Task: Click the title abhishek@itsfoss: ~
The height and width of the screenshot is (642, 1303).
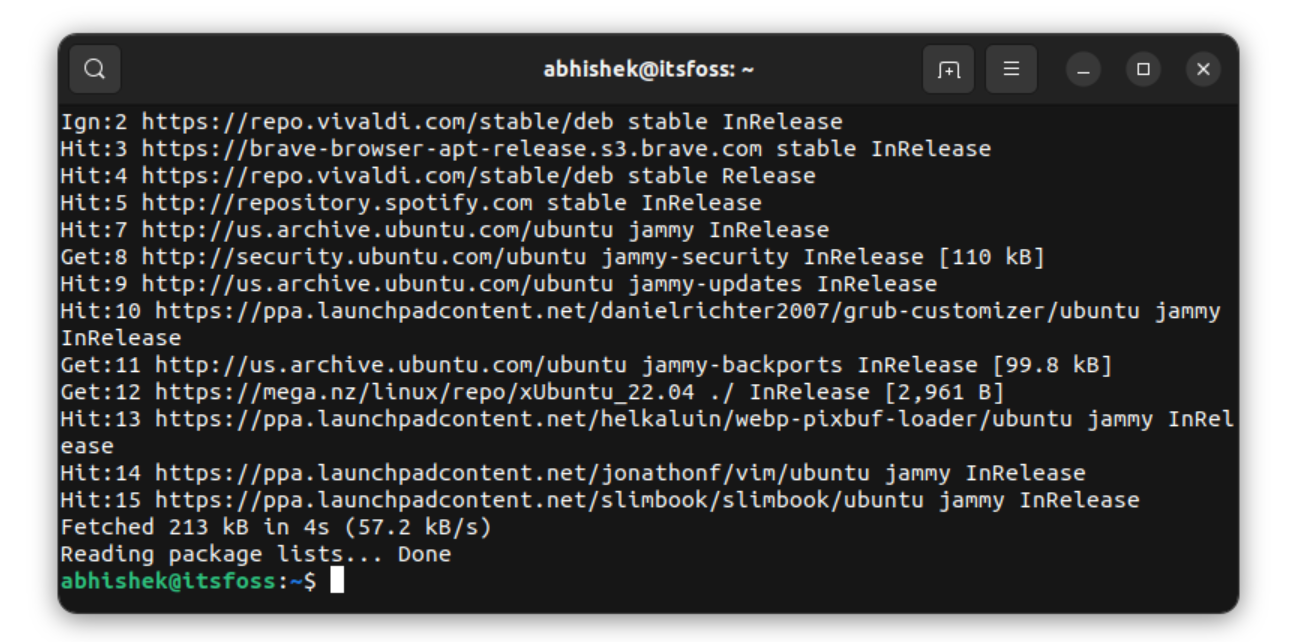Action: tap(648, 69)
